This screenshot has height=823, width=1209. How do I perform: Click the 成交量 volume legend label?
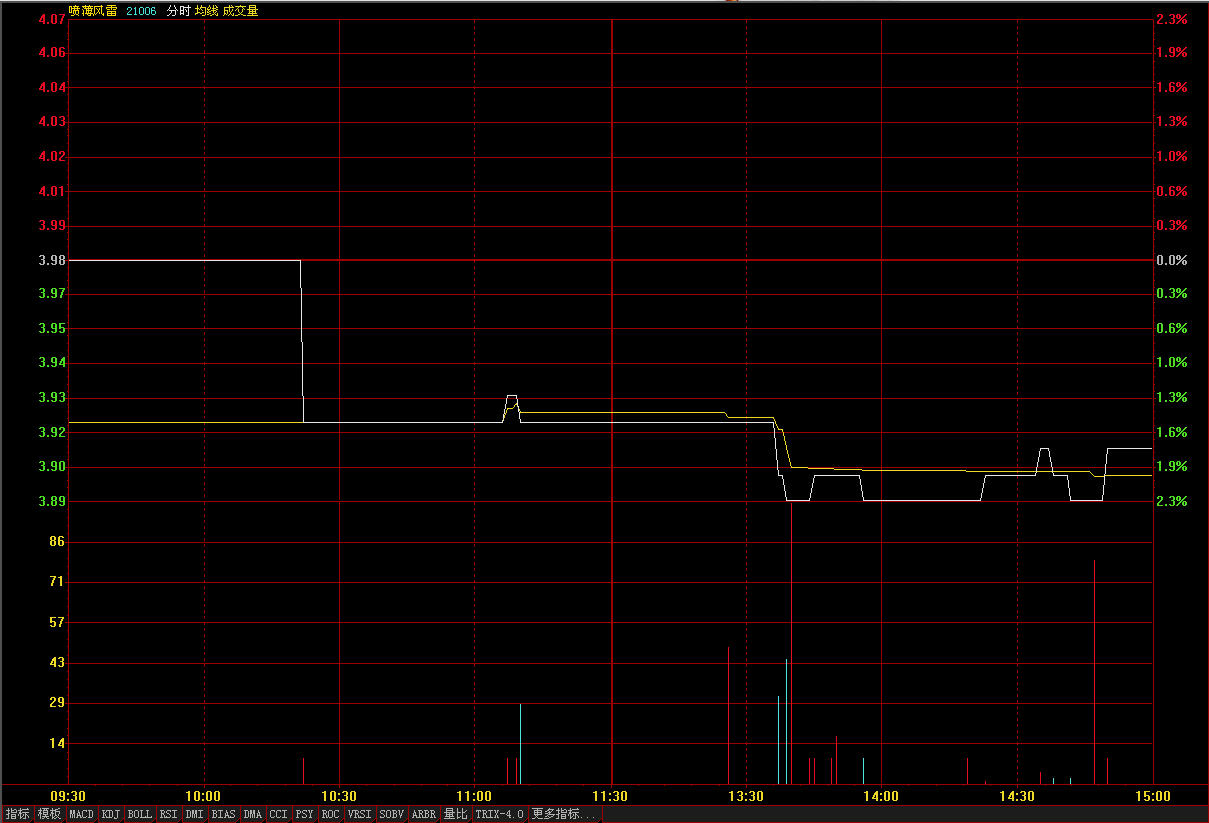(x=241, y=10)
